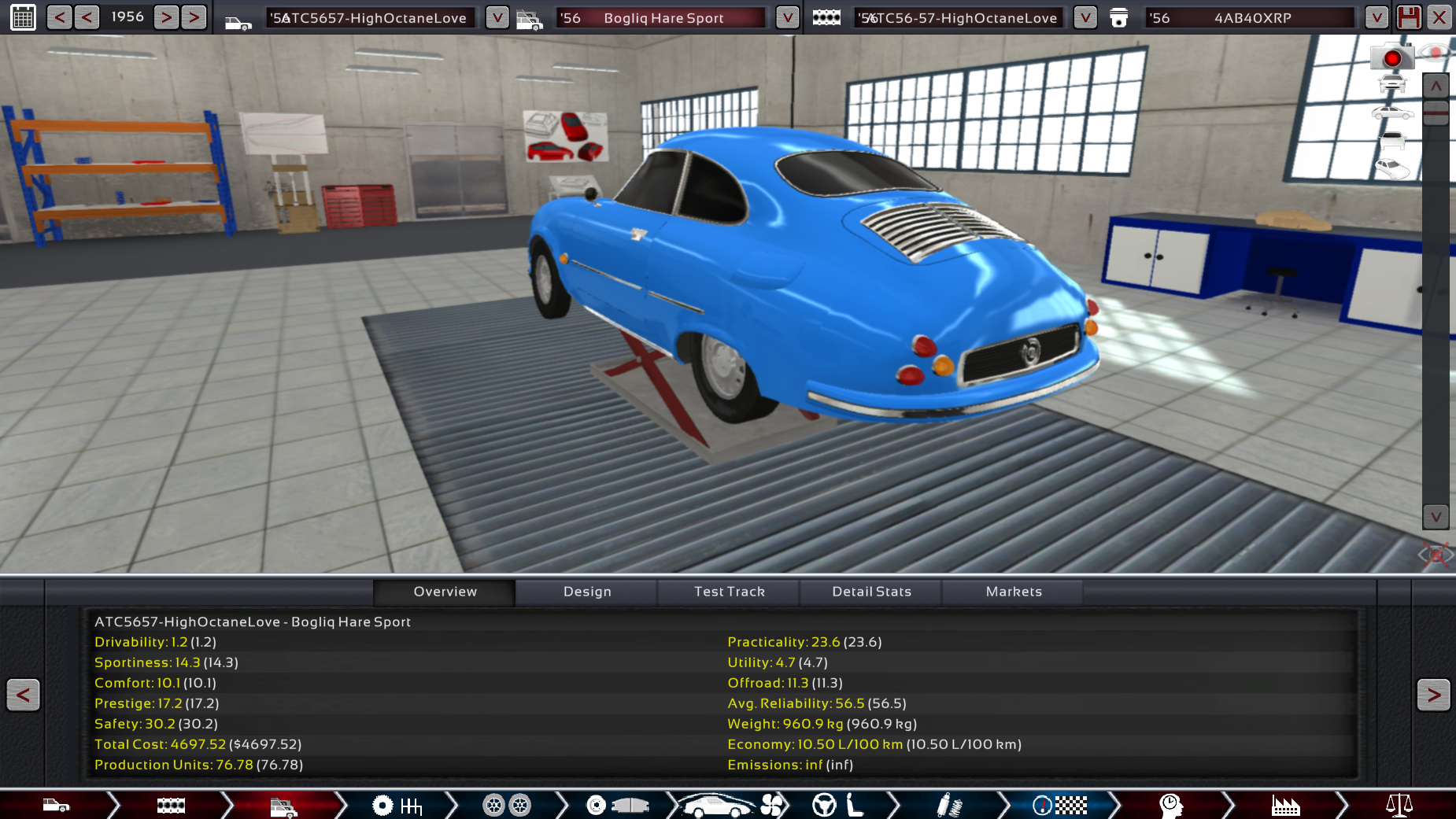Click the screenshot camera icon
This screenshot has height=819, width=1456.
tap(1391, 57)
